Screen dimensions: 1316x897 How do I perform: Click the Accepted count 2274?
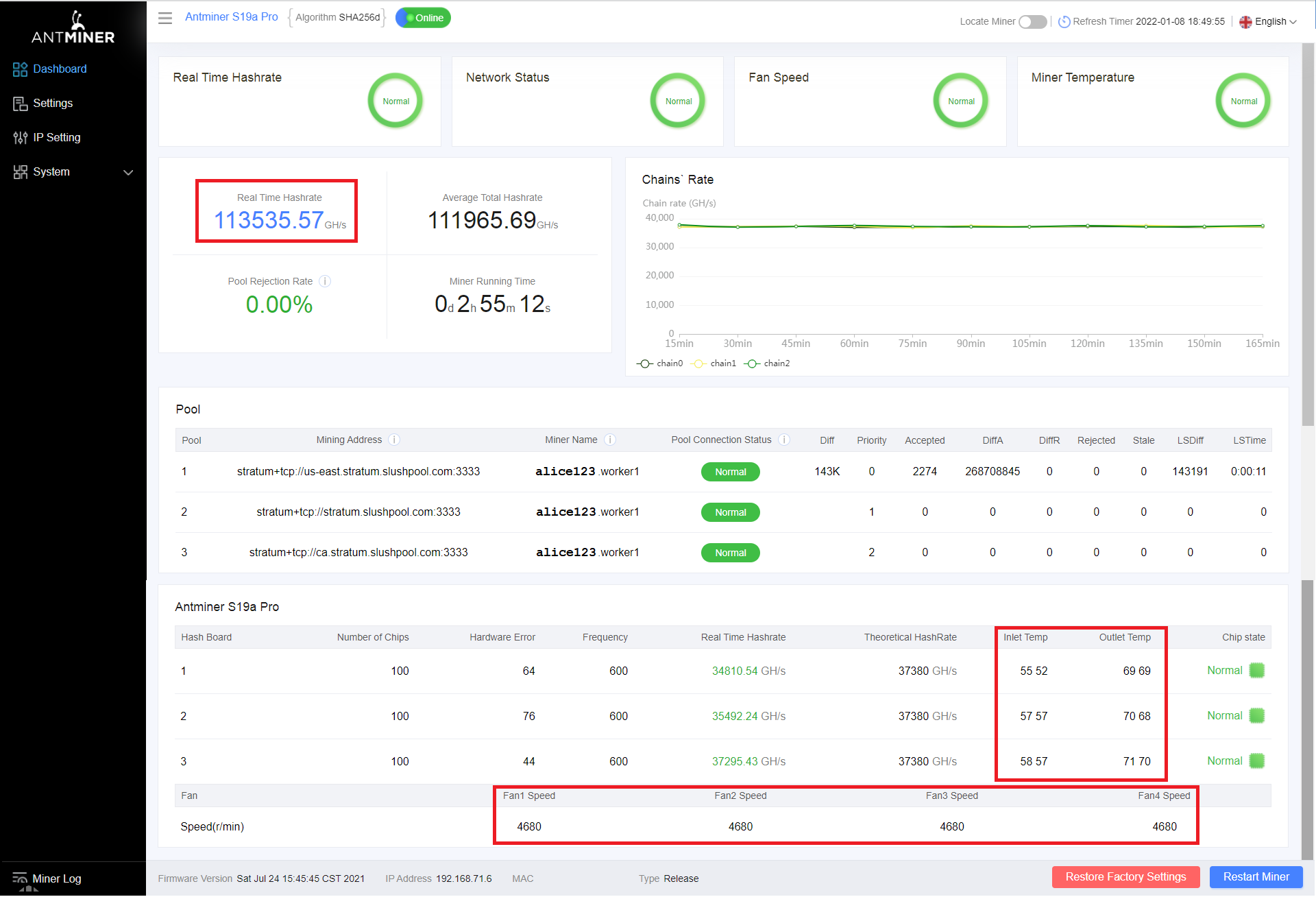coord(925,472)
